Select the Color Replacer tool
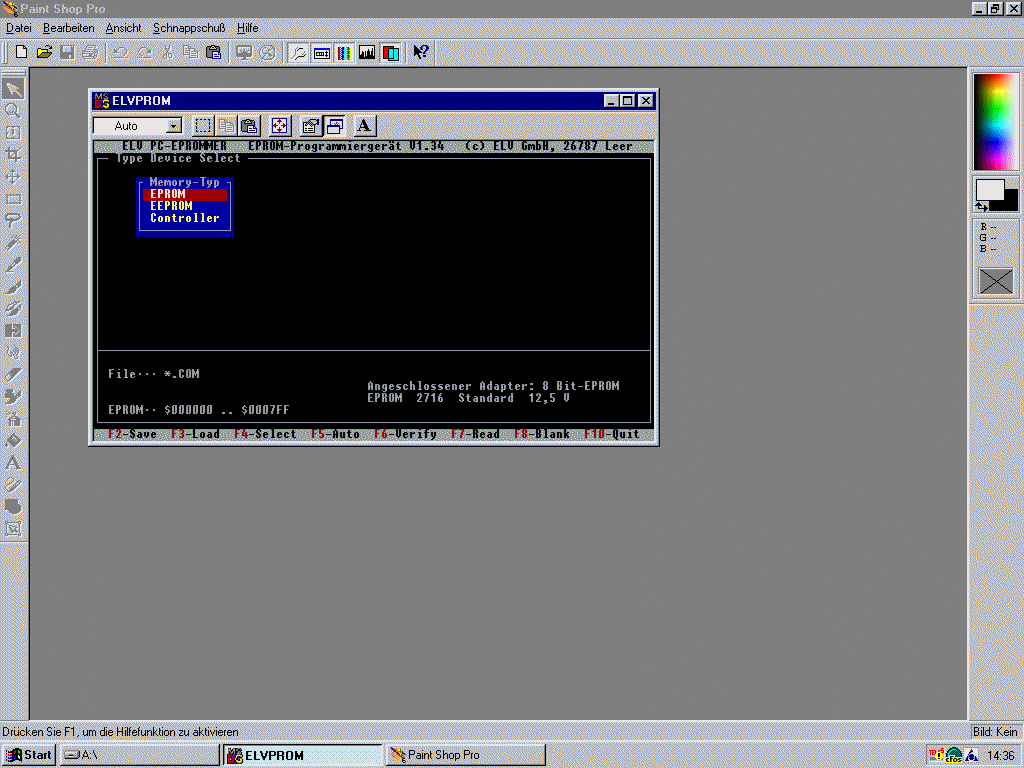 tap(13, 331)
